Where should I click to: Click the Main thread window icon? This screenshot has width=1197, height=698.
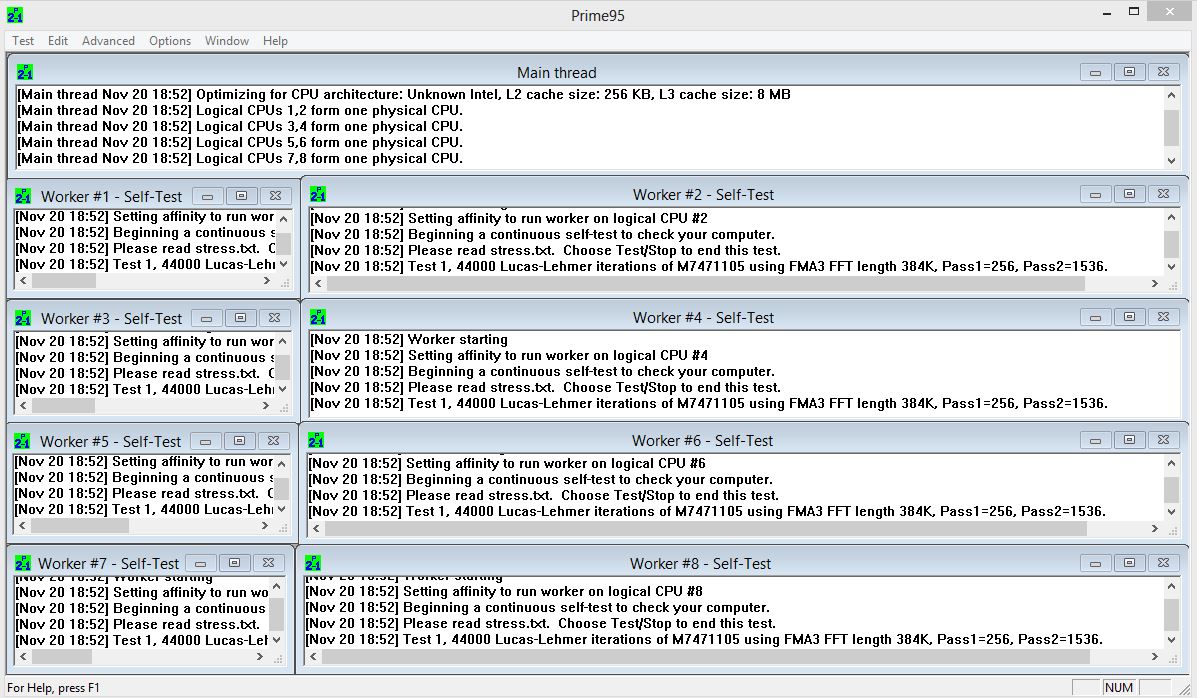[x=24, y=73]
